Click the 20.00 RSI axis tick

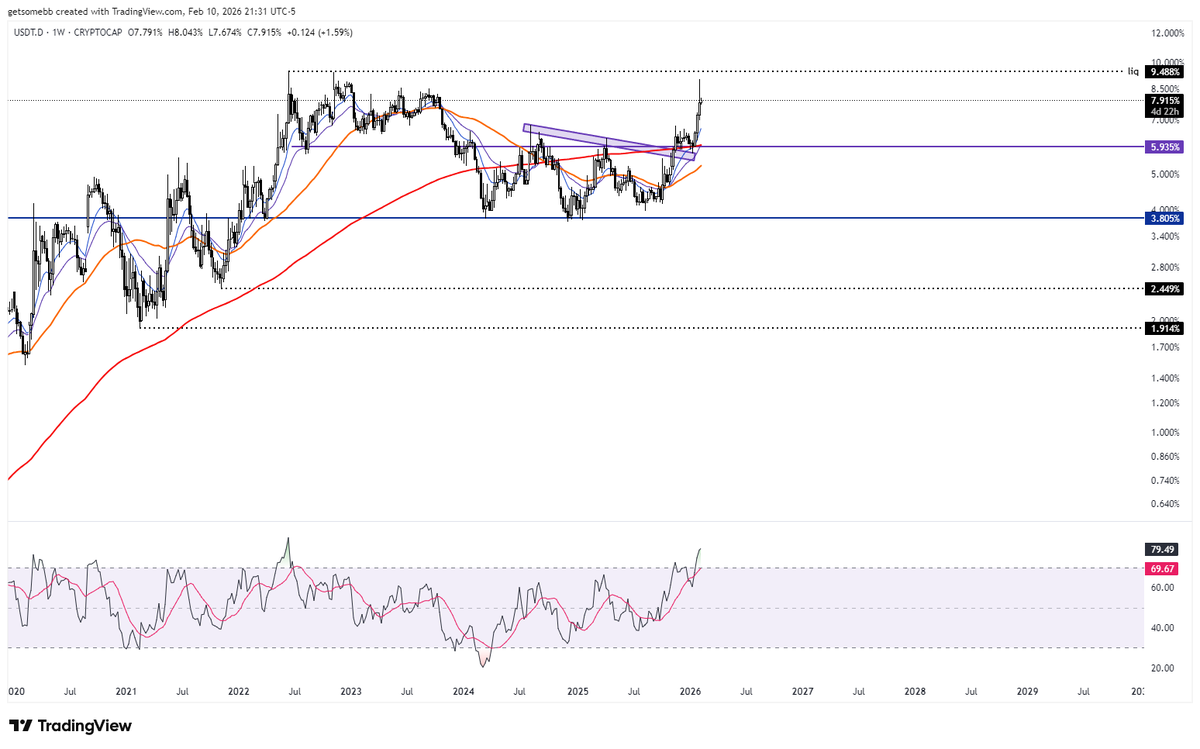pos(1163,668)
